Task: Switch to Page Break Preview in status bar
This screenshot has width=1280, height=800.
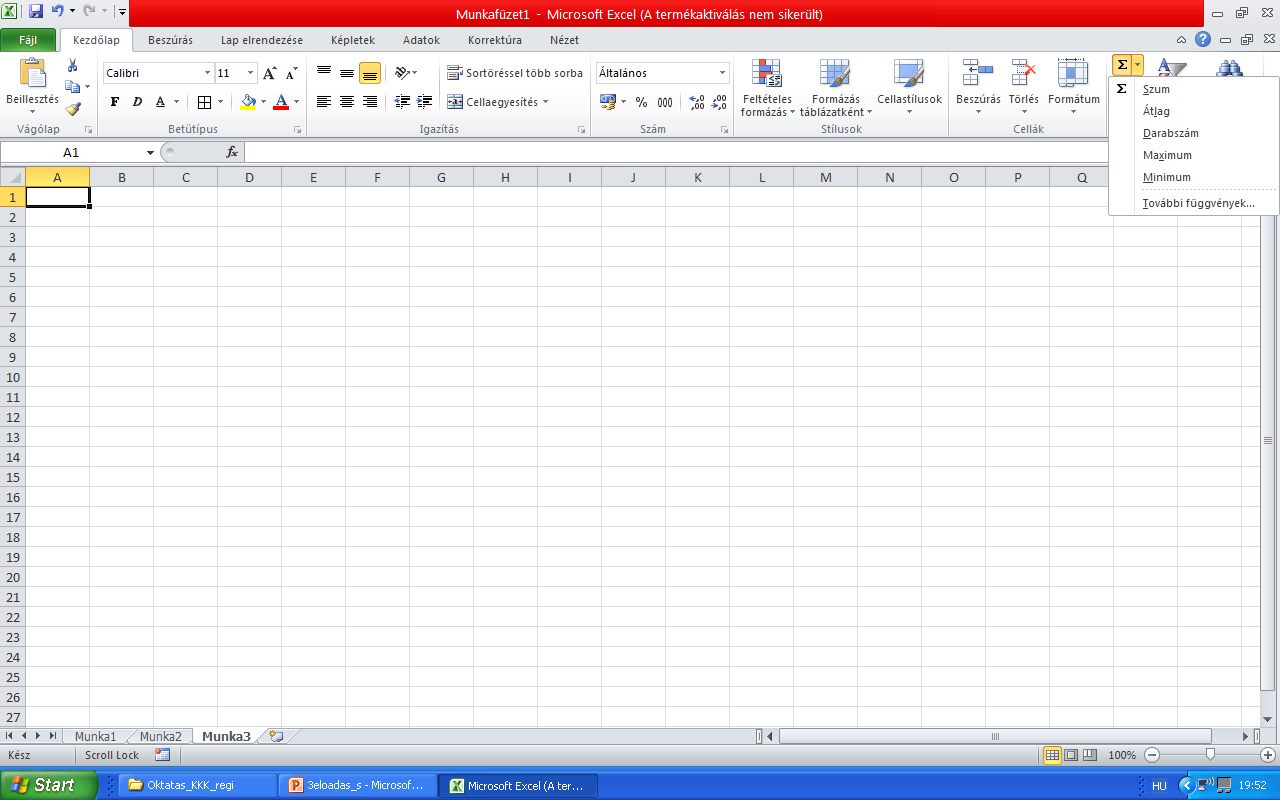Action: (x=1090, y=755)
